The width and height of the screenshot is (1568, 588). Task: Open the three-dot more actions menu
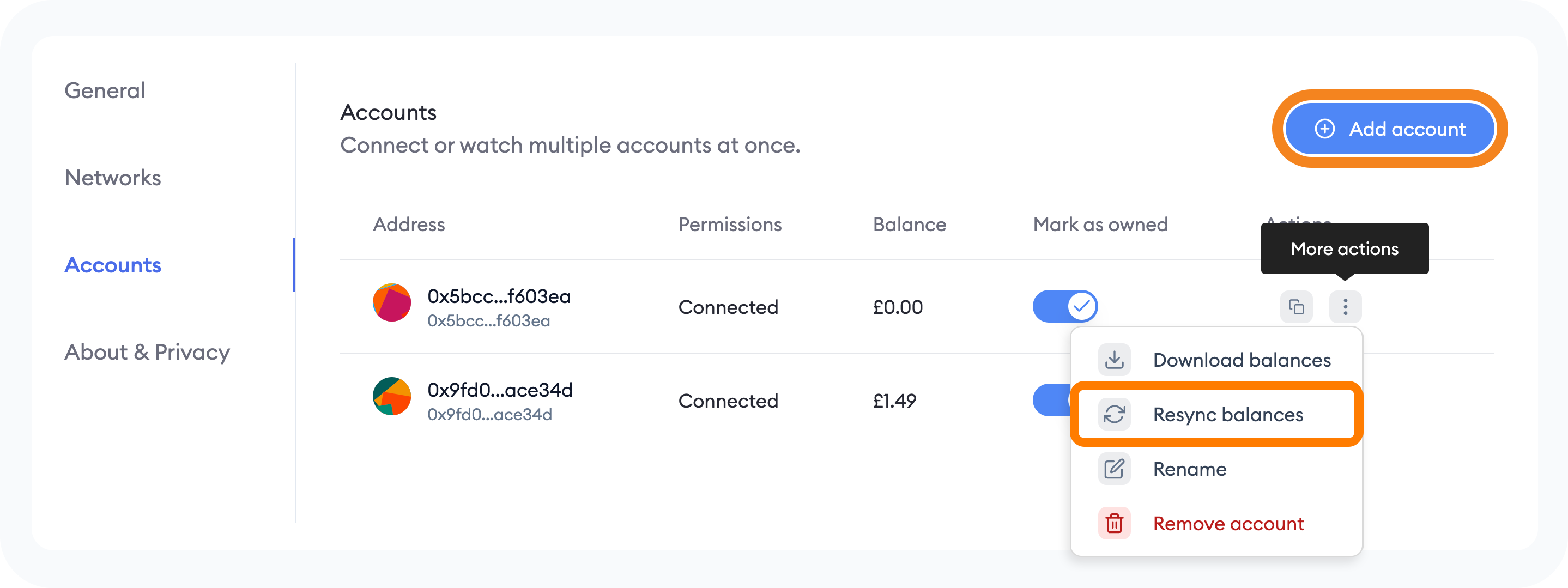pyautogui.click(x=1345, y=306)
